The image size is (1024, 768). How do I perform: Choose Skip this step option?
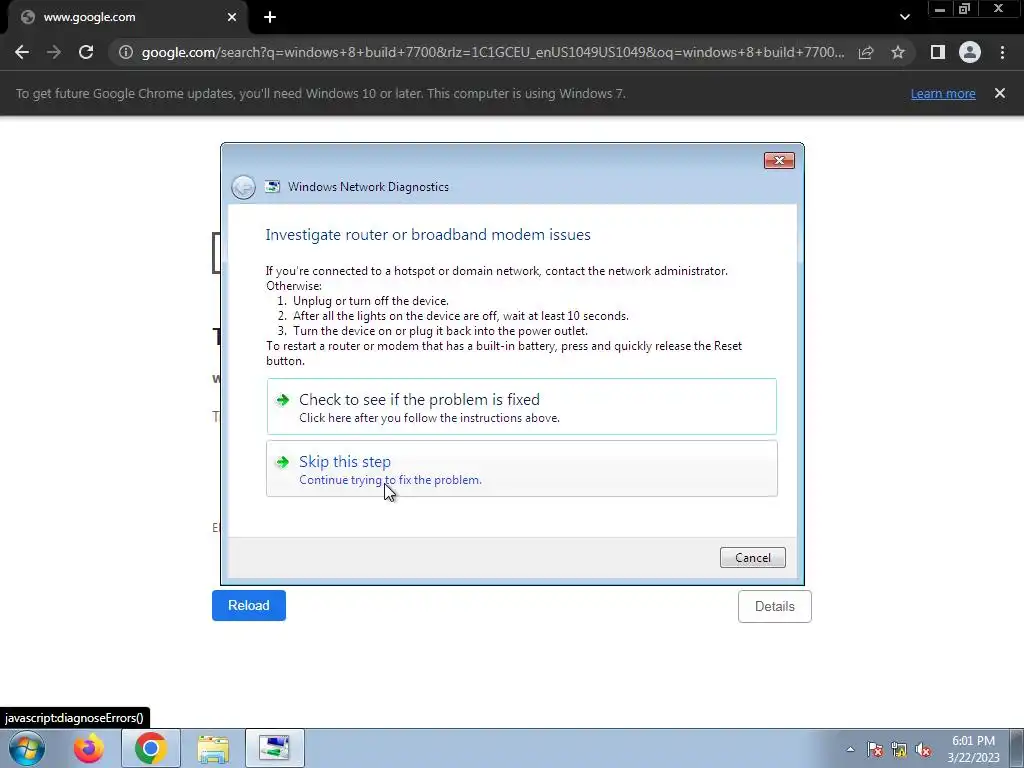click(522, 469)
